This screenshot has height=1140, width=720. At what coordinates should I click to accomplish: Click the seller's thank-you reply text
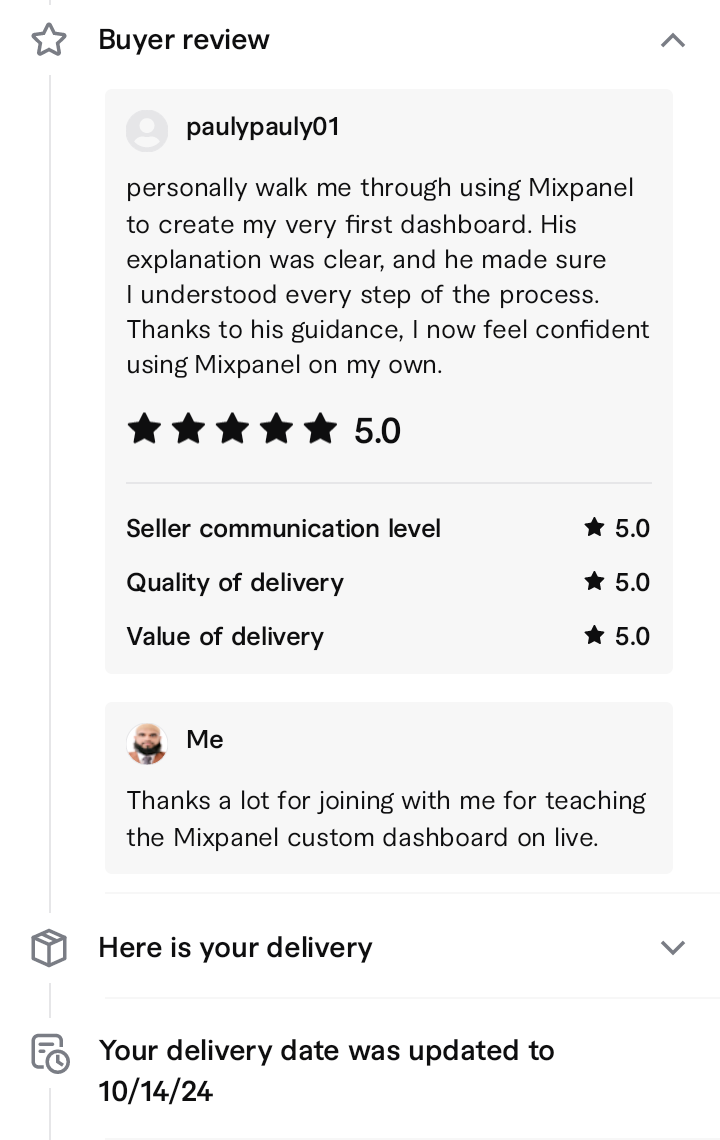[386, 818]
